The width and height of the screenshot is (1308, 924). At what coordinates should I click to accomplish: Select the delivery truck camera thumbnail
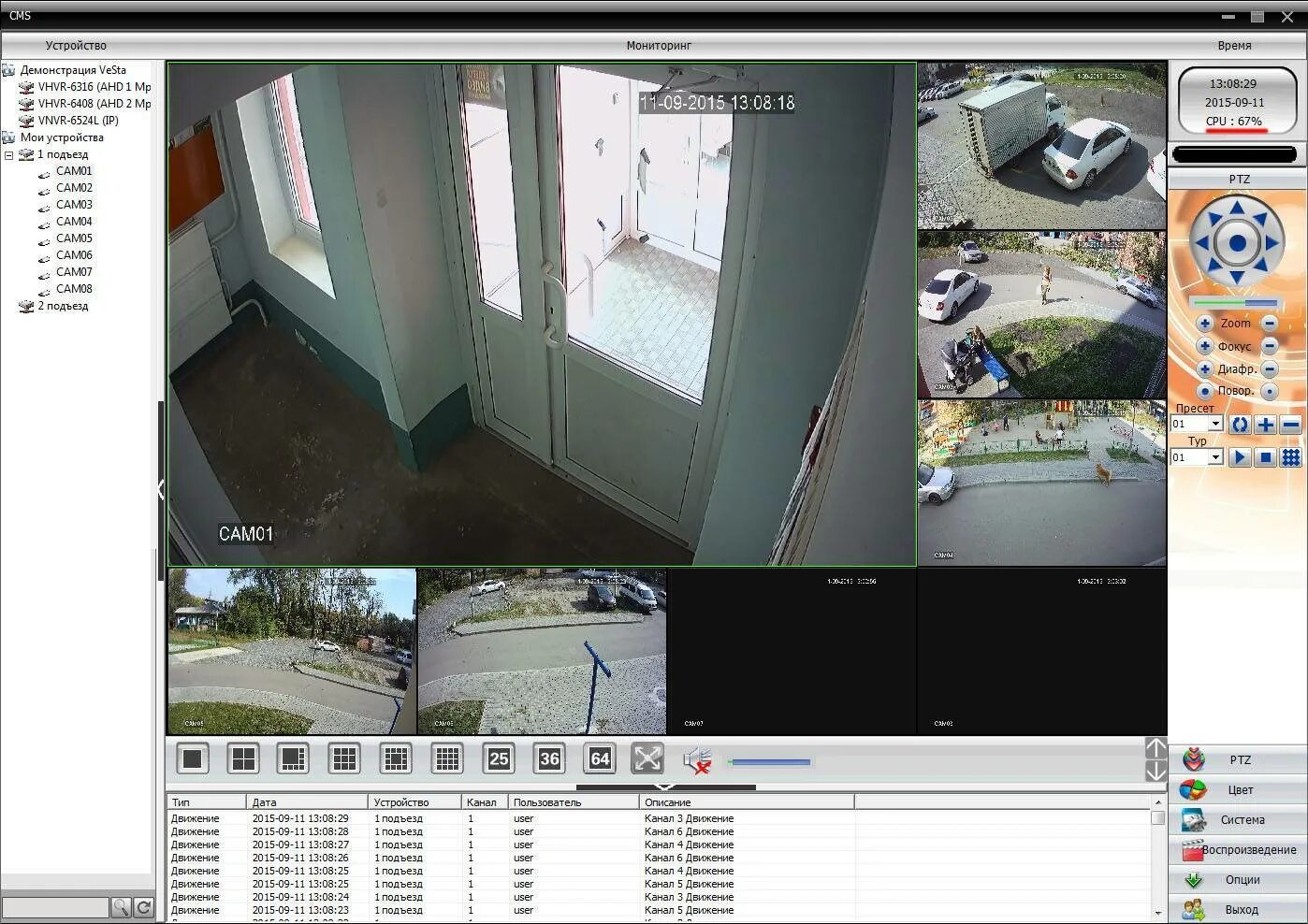(x=1041, y=146)
